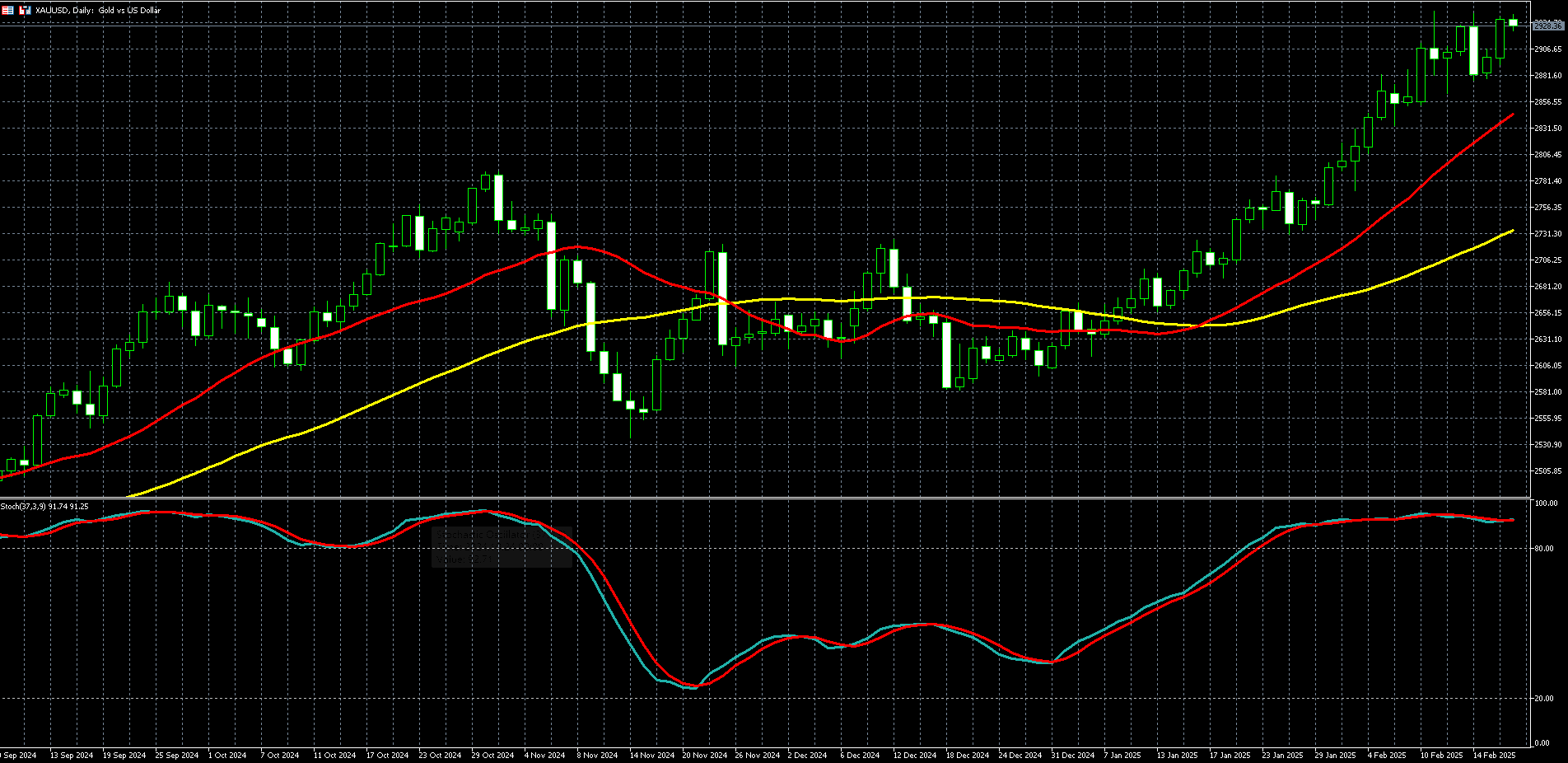Image resolution: width=1568 pixels, height=763 pixels.
Task: Click the stochastic 20.00 level label
Action: [1545, 699]
